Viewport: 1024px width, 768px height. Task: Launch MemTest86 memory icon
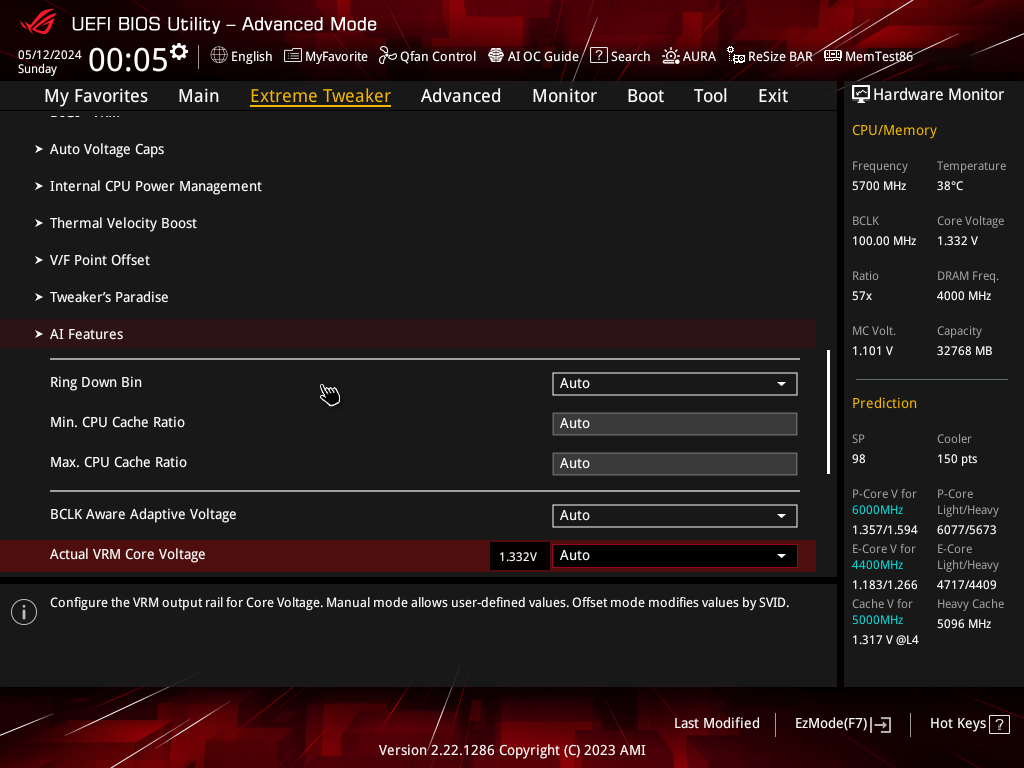click(x=833, y=56)
